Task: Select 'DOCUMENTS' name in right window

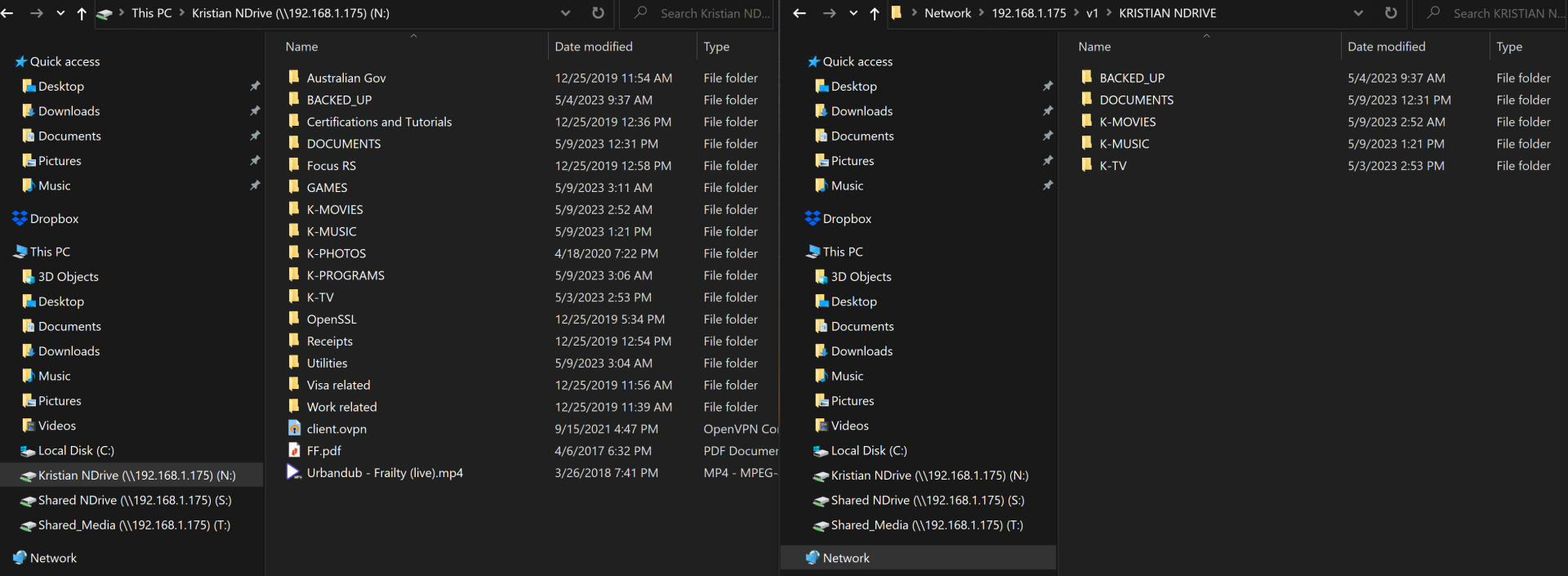Action: pos(1136,100)
